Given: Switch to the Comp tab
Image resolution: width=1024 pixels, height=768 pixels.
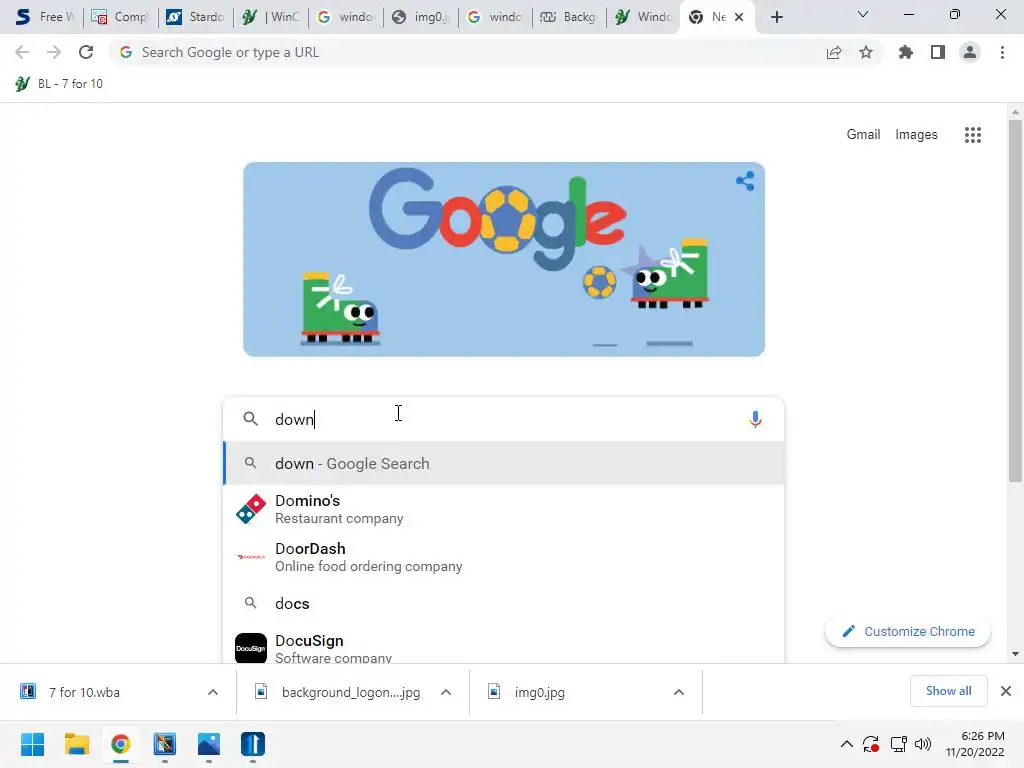Looking at the screenshot, I should coord(120,17).
